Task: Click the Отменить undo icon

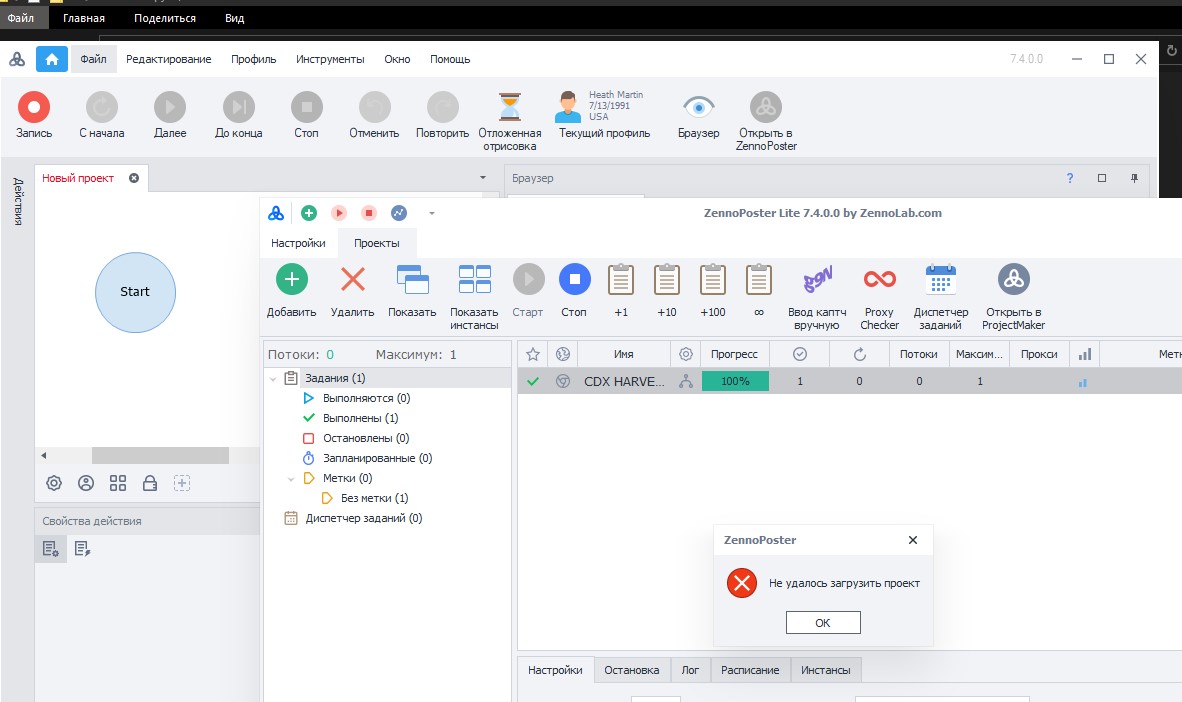Action: pyautogui.click(x=375, y=107)
